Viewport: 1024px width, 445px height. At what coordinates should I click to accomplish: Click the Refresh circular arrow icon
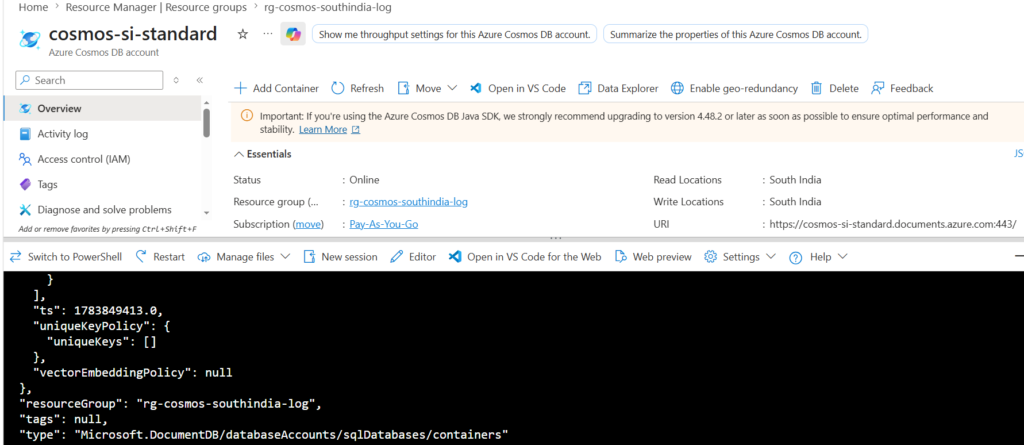338,88
